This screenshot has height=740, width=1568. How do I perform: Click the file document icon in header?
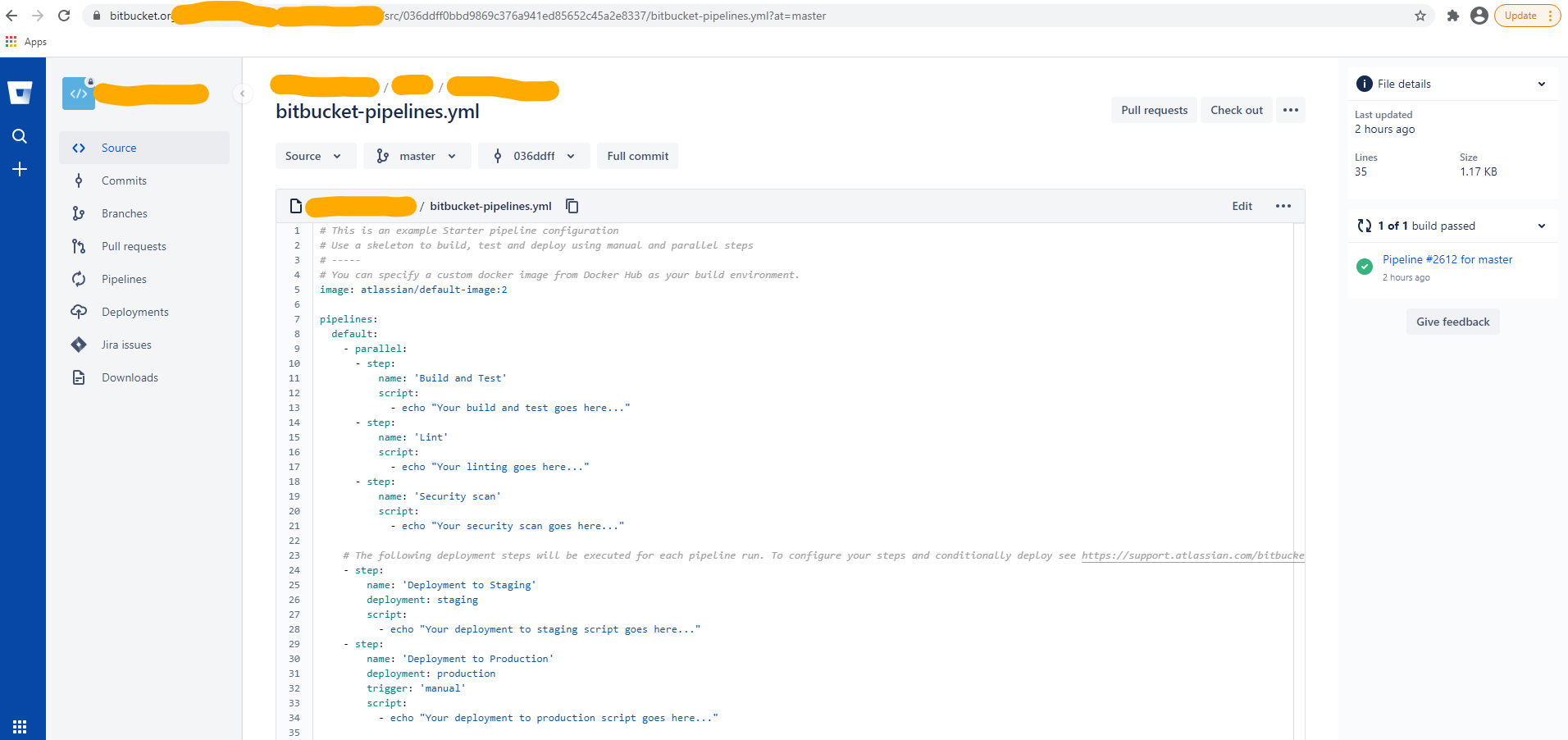tap(296, 206)
